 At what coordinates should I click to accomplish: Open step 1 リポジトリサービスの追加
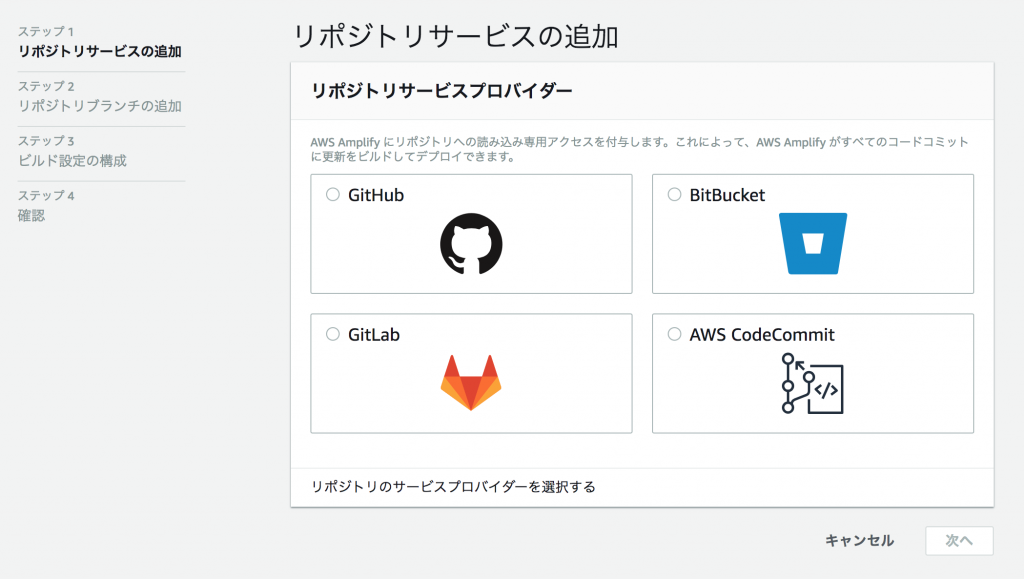(100, 51)
